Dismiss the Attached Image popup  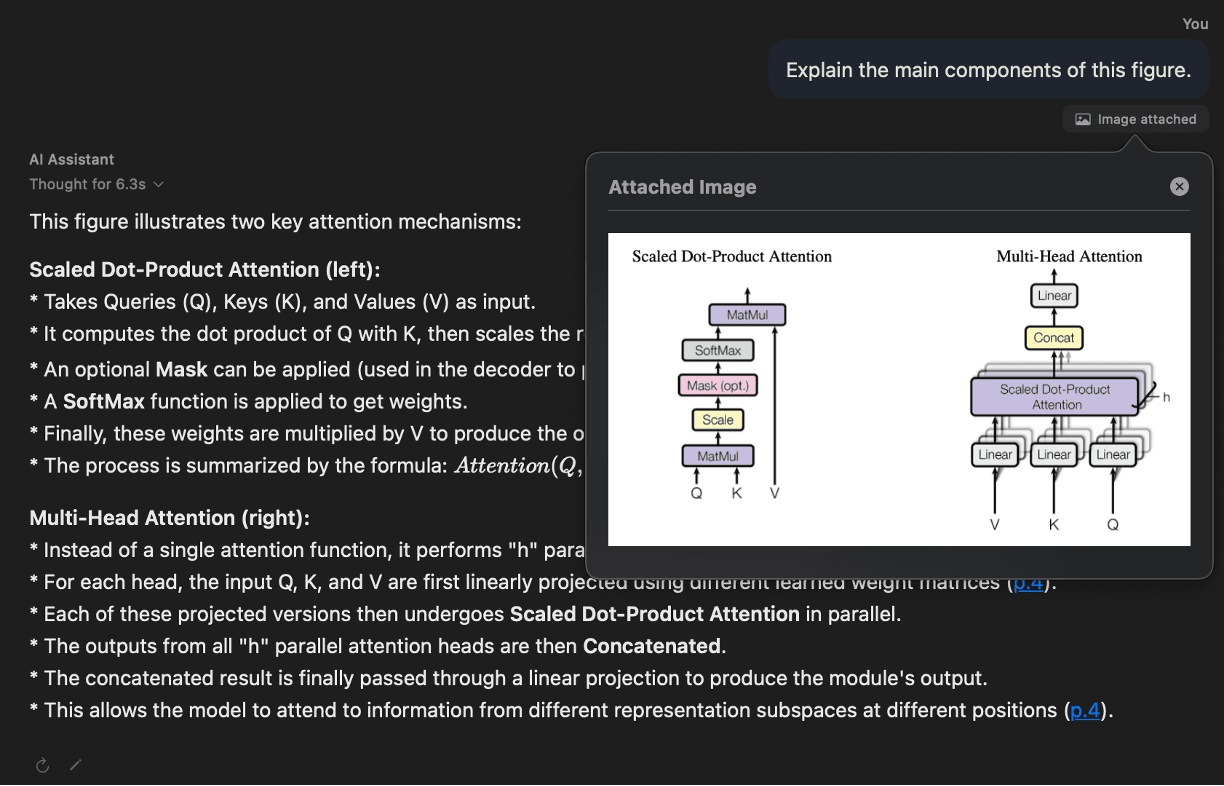pyautogui.click(x=1179, y=186)
